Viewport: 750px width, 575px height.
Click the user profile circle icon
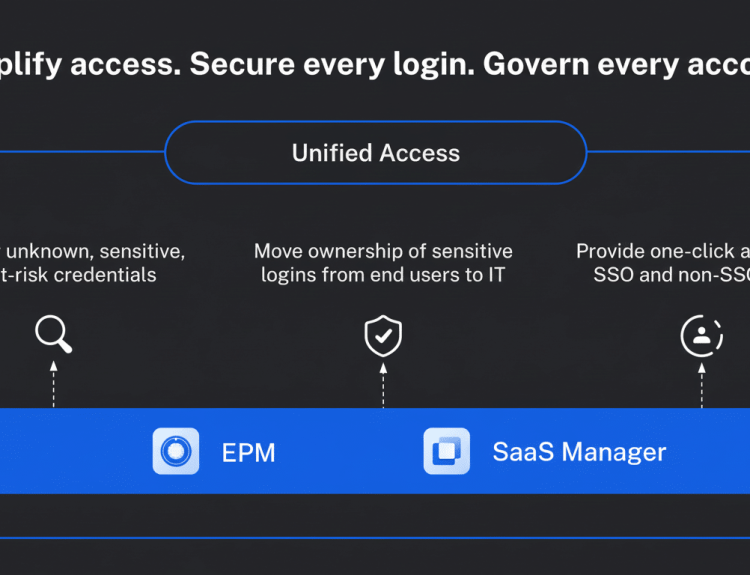click(702, 336)
